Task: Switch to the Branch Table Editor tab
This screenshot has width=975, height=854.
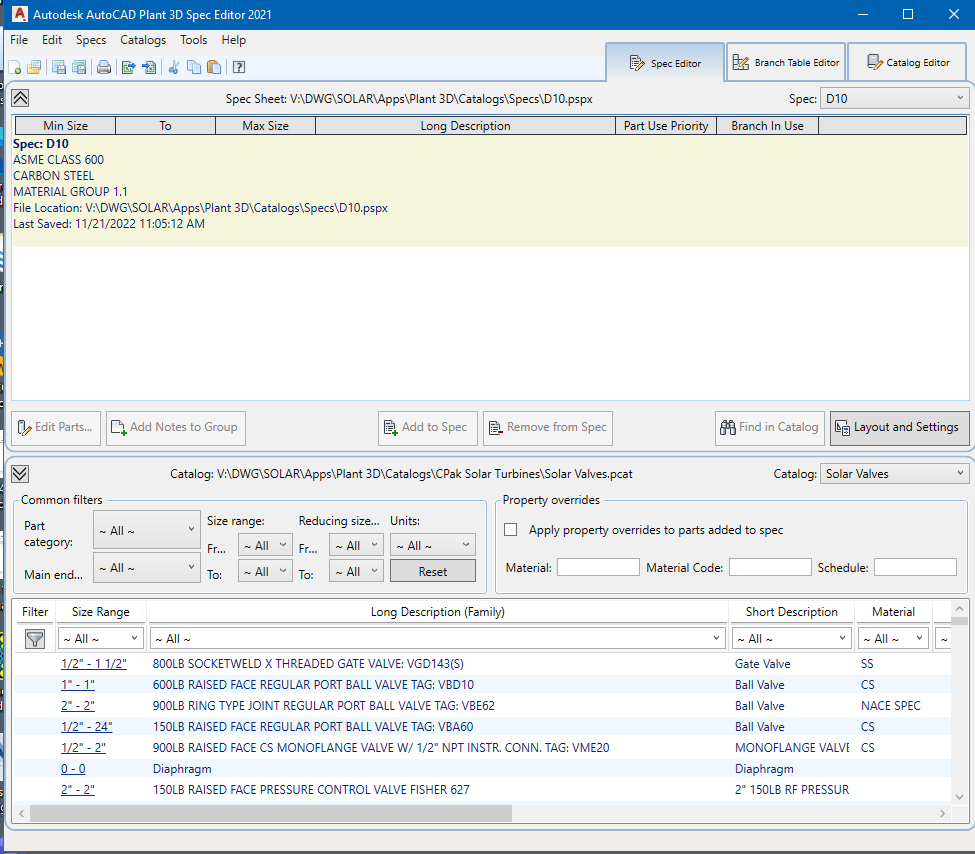Action: point(786,63)
